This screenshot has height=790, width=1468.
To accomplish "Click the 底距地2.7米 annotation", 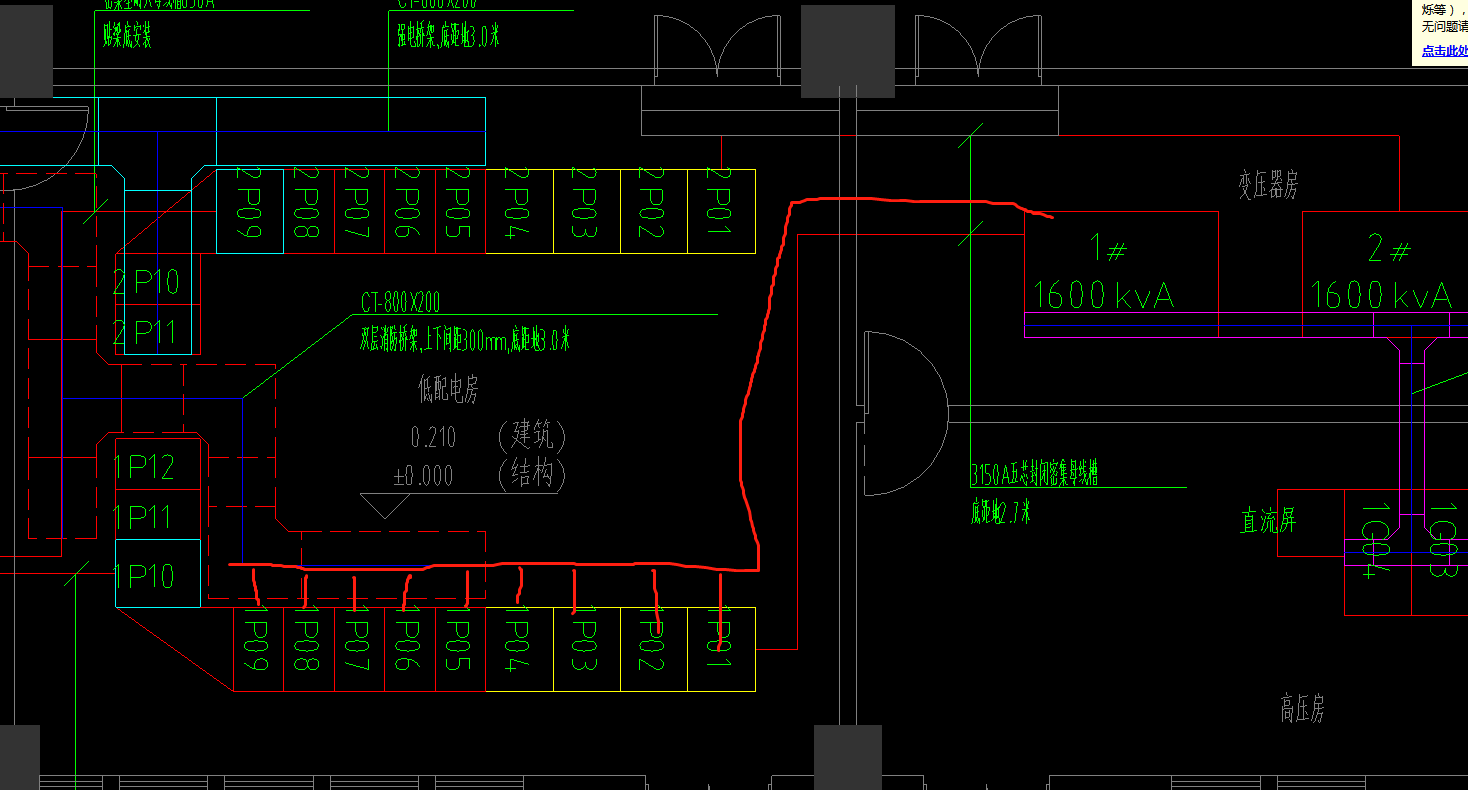I will coord(1000,513).
